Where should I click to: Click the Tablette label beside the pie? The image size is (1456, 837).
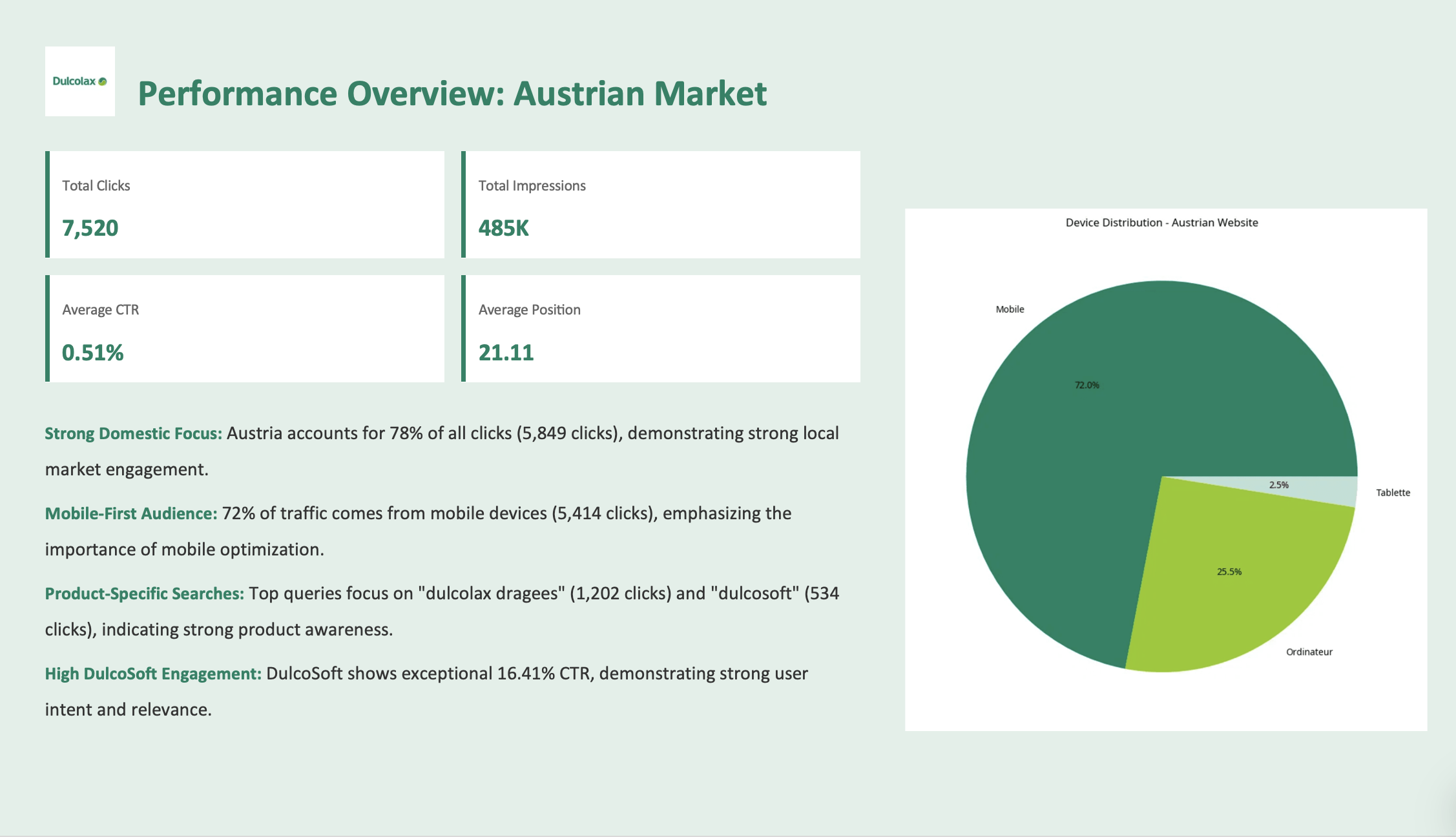1393,493
